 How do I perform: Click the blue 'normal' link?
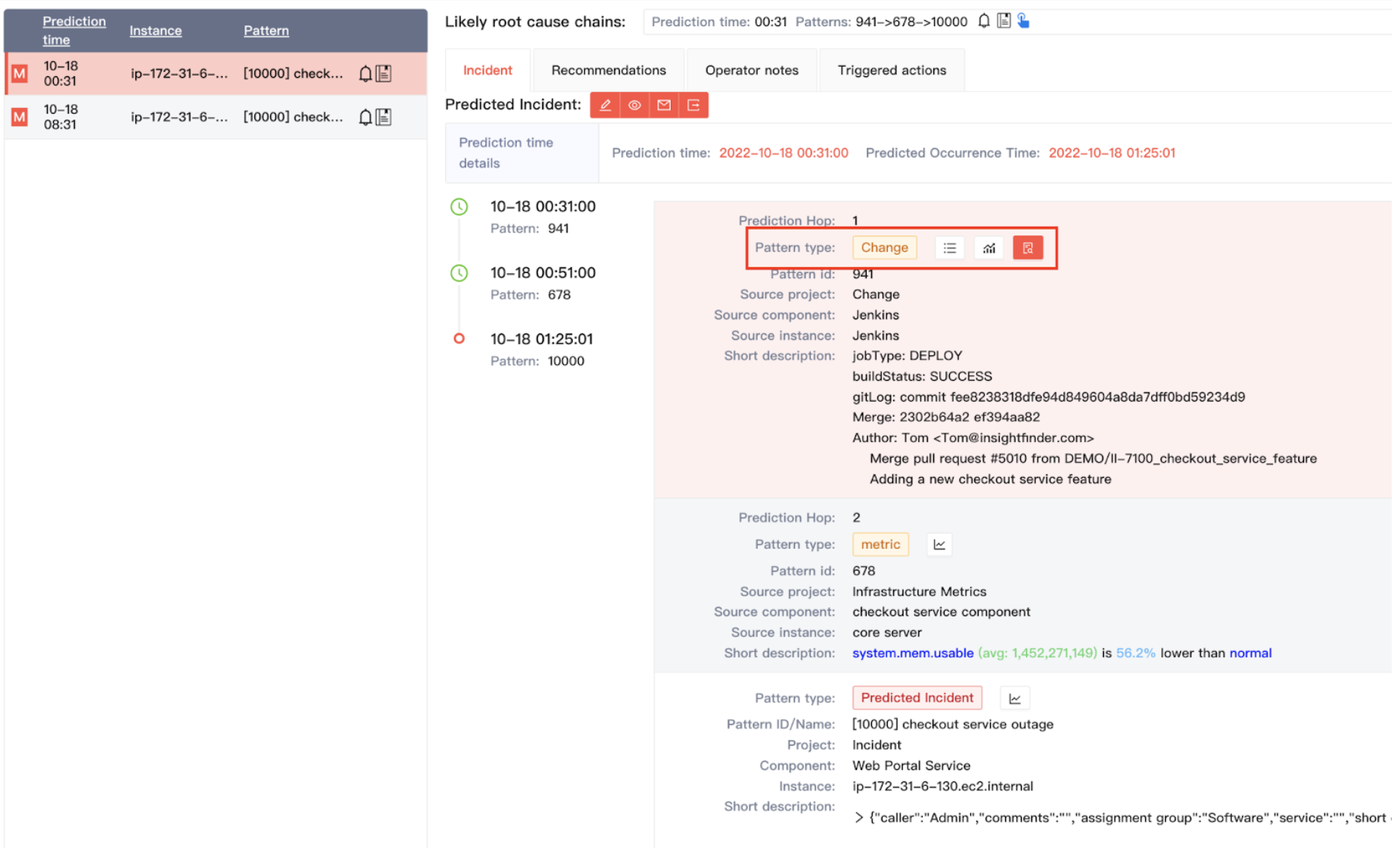pos(1250,654)
